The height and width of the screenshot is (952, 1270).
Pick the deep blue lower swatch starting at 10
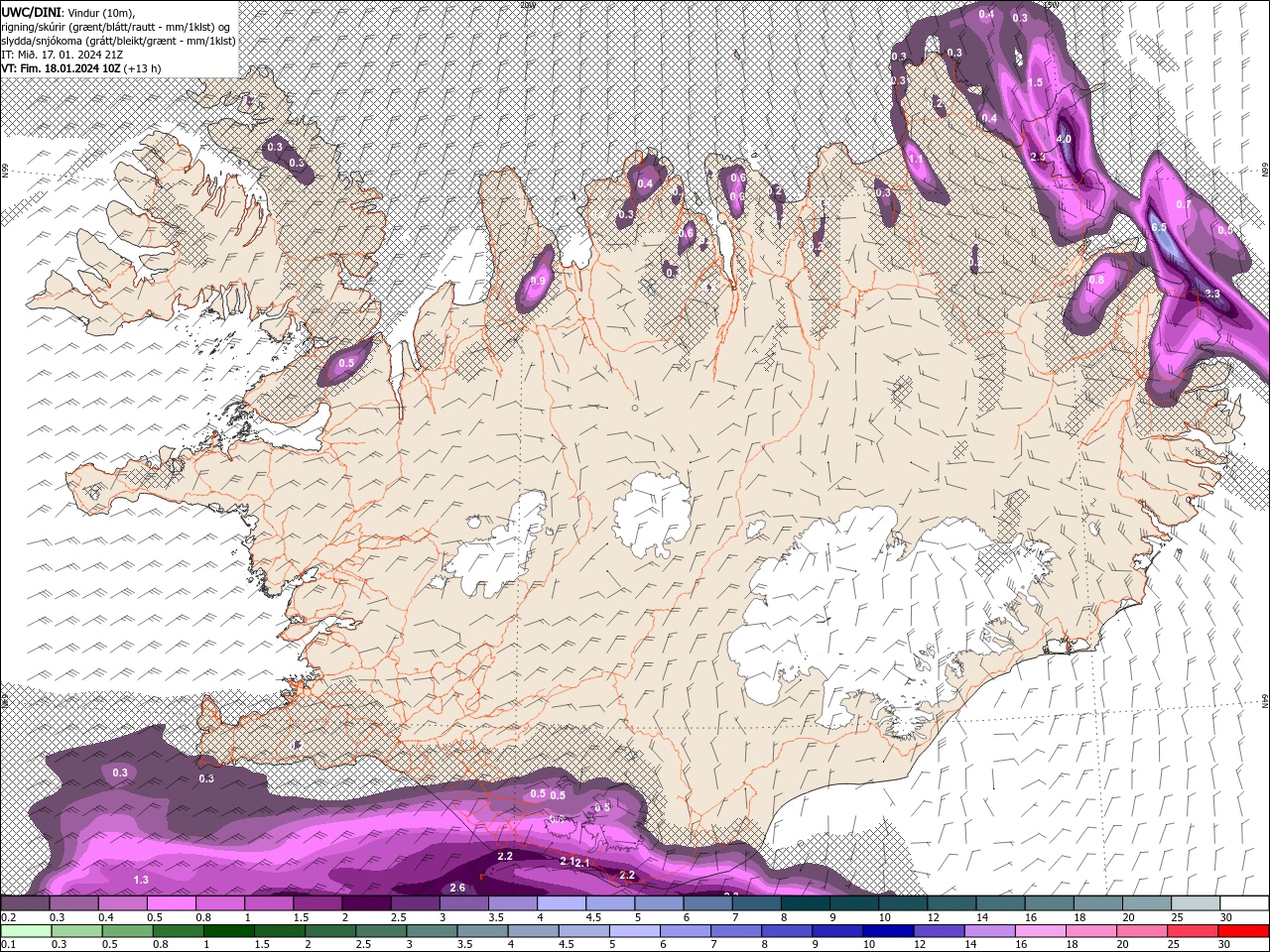tap(887, 931)
